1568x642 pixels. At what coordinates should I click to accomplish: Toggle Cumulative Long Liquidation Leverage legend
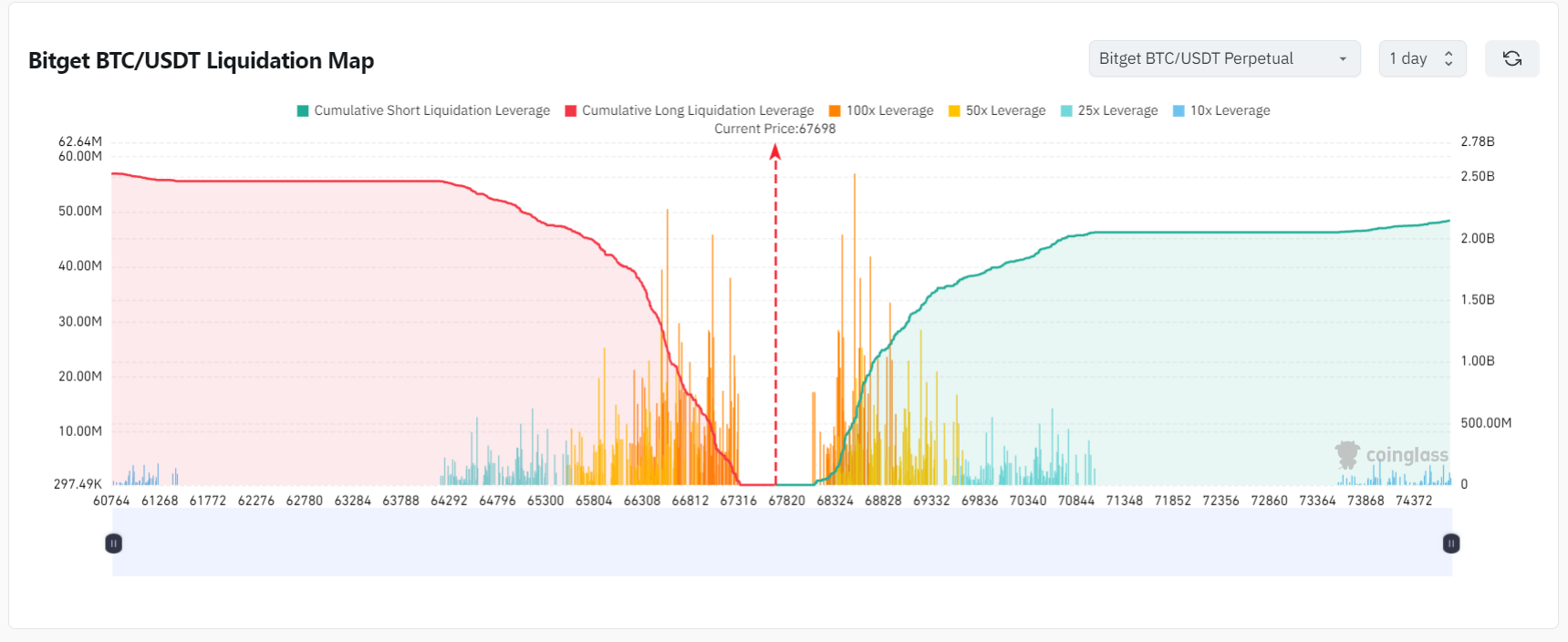tap(690, 110)
